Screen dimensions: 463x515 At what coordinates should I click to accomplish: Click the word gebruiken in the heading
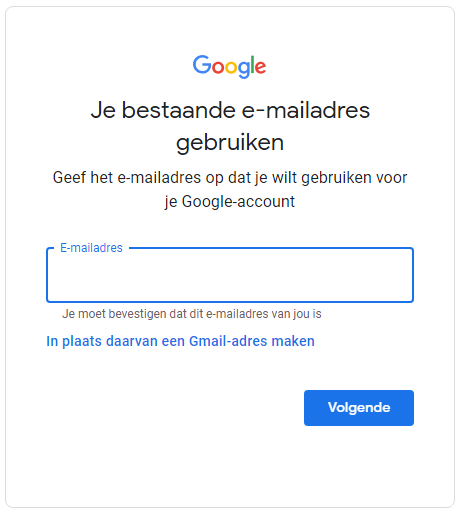(230, 143)
